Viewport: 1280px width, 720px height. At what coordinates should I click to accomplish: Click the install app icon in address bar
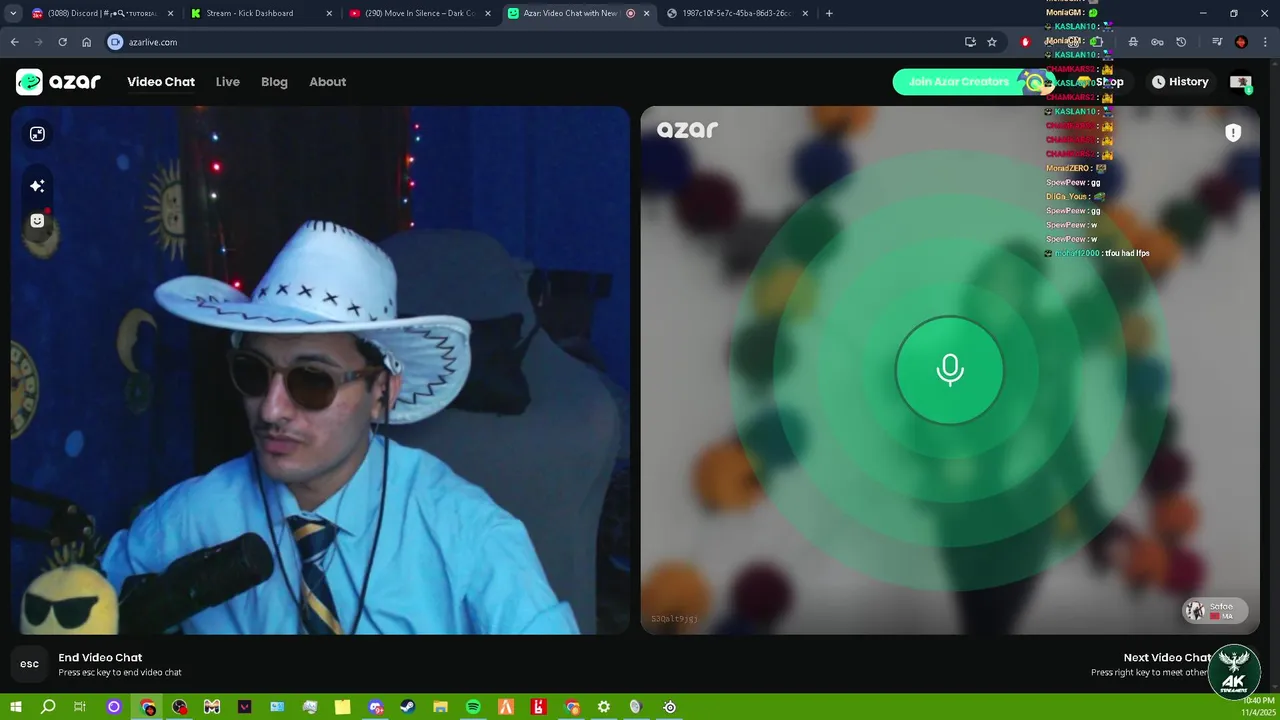[970, 42]
